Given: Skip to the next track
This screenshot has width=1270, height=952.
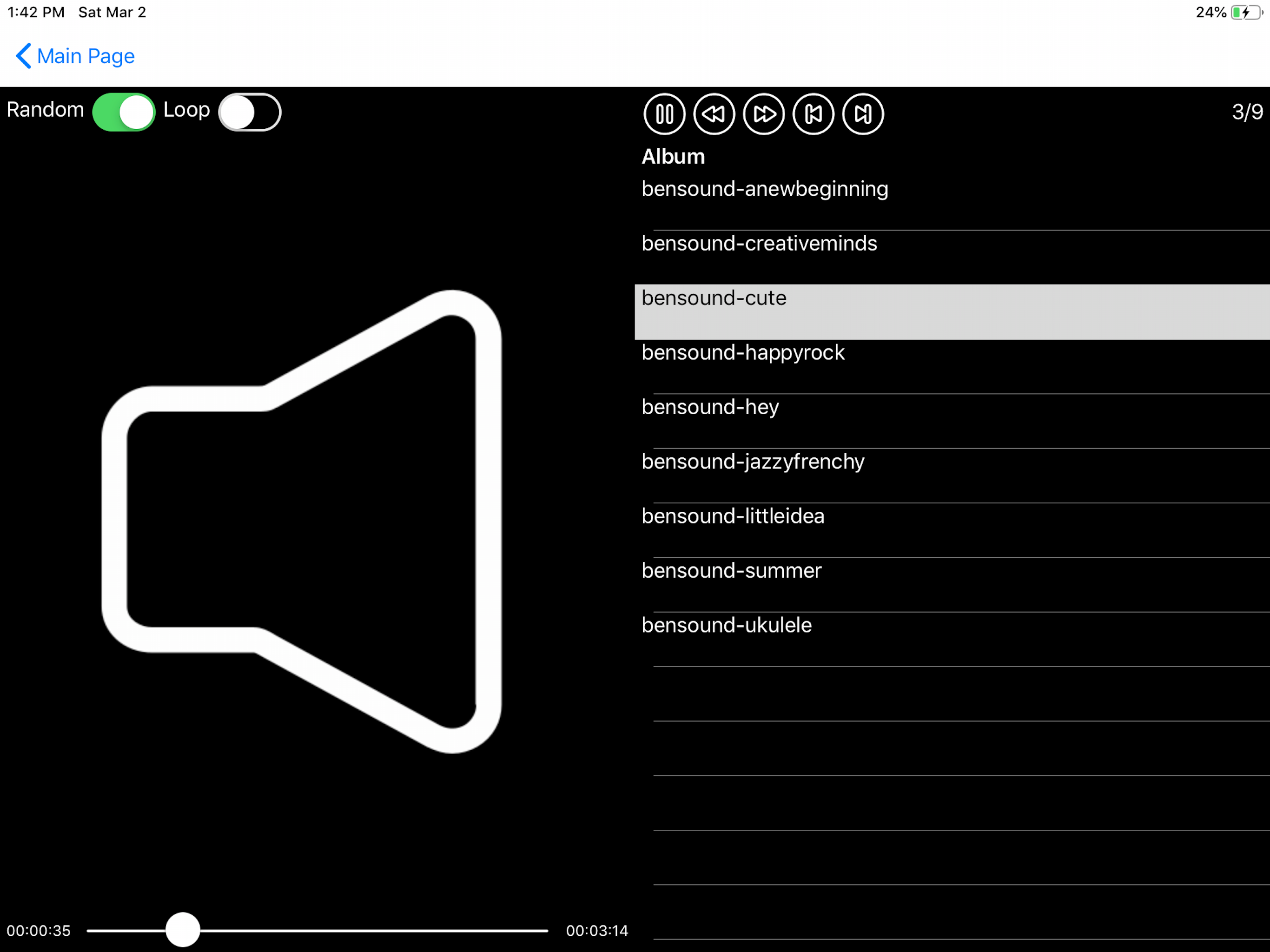Looking at the screenshot, I should (x=863, y=114).
